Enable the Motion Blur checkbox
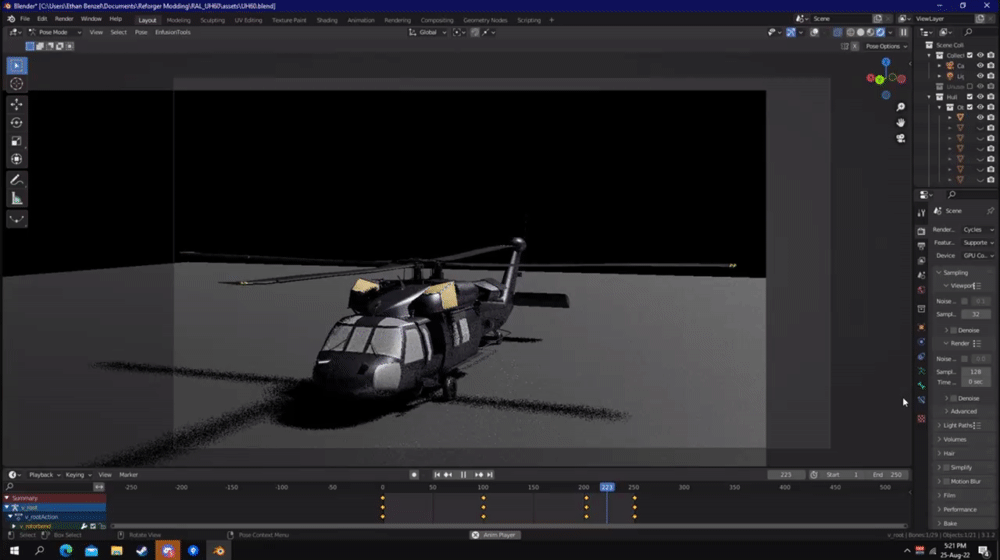 click(x=946, y=482)
